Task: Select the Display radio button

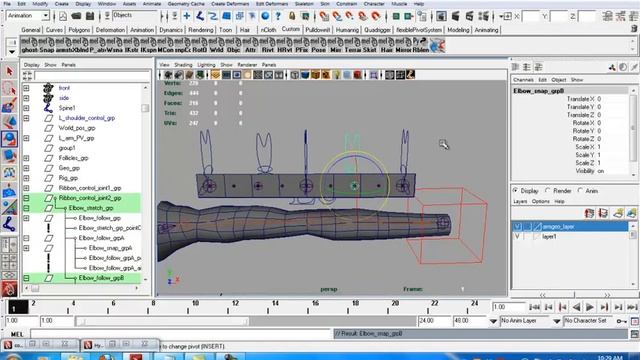Action: coord(516,191)
